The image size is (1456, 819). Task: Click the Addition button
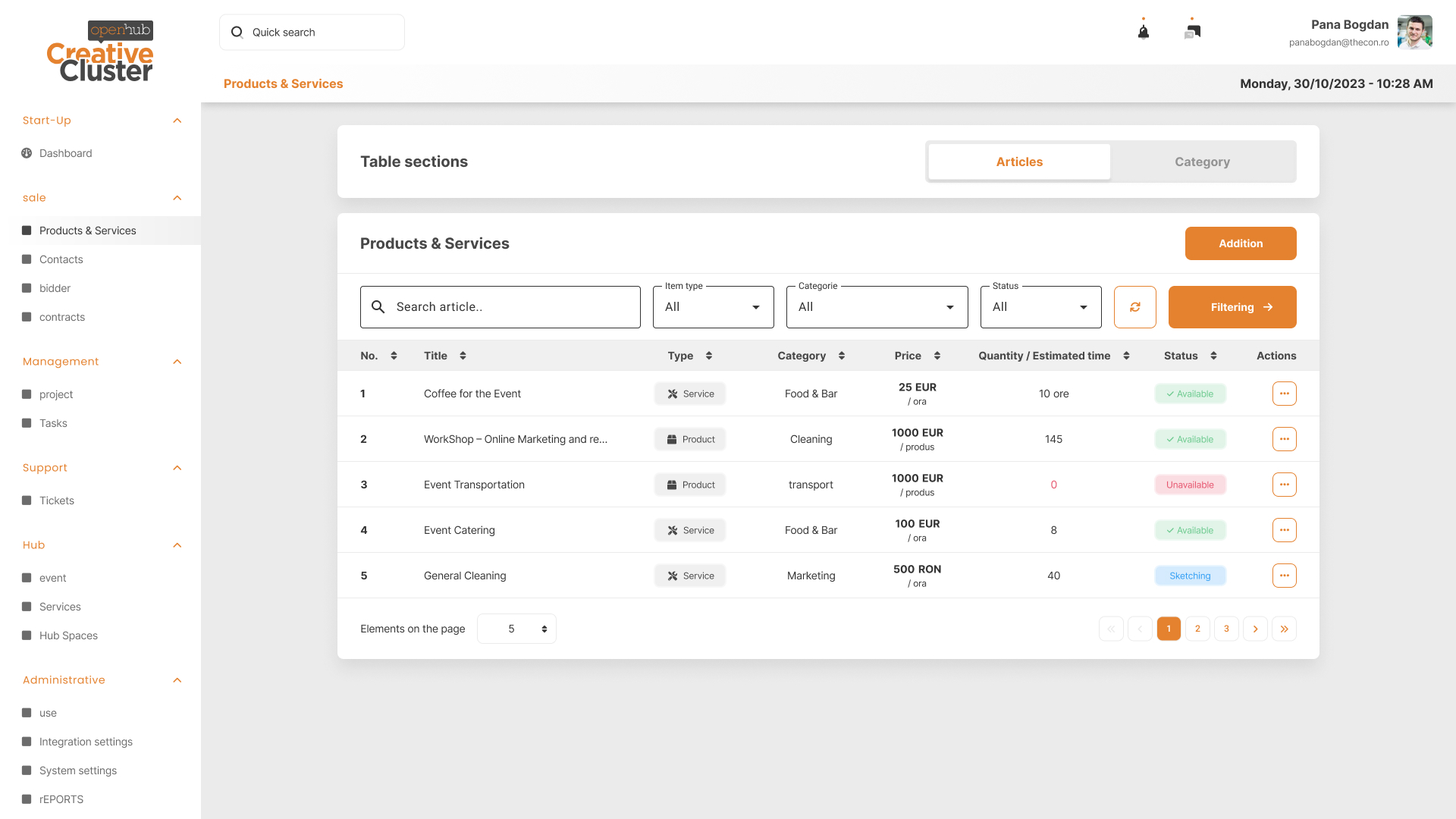tap(1241, 243)
